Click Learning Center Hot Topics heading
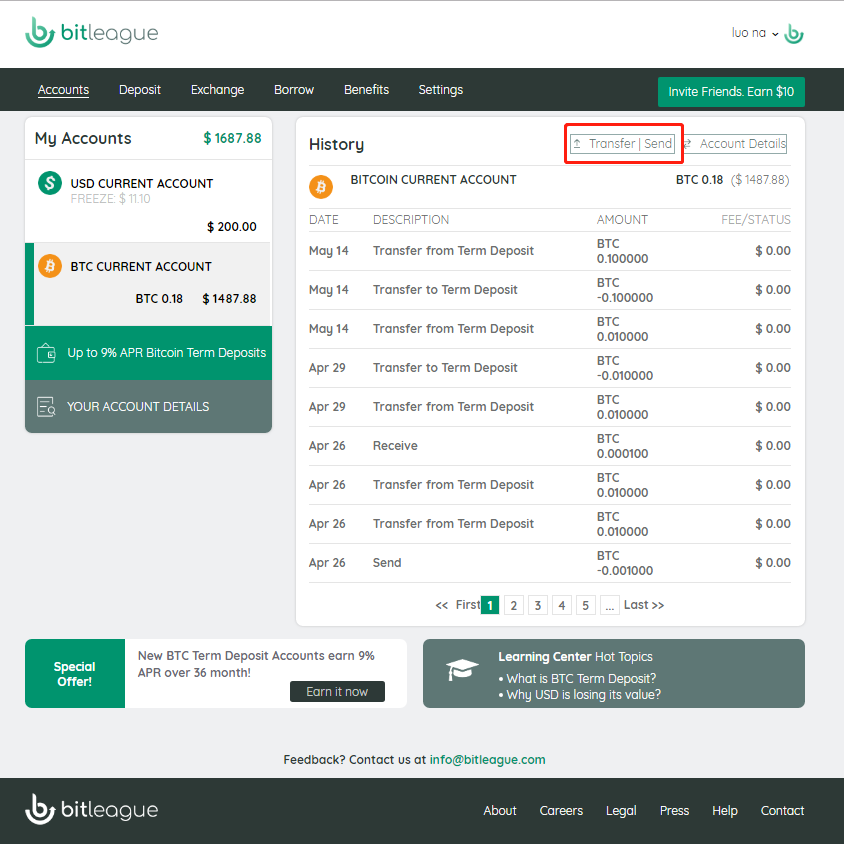This screenshot has width=844, height=844. point(575,657)
